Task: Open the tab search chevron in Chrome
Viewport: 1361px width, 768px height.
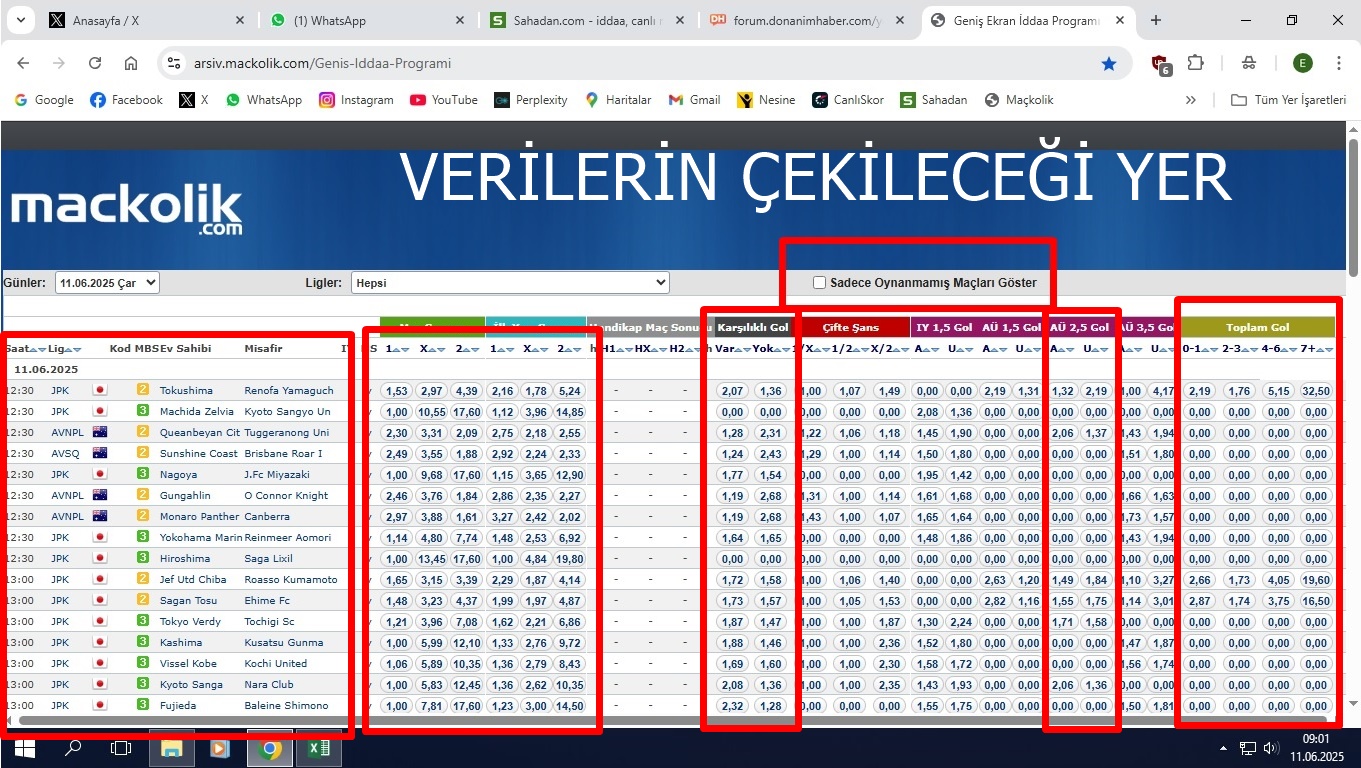Action: click(20, 20)
